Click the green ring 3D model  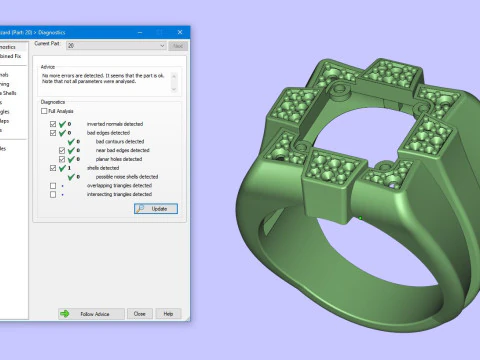[360, 200]
